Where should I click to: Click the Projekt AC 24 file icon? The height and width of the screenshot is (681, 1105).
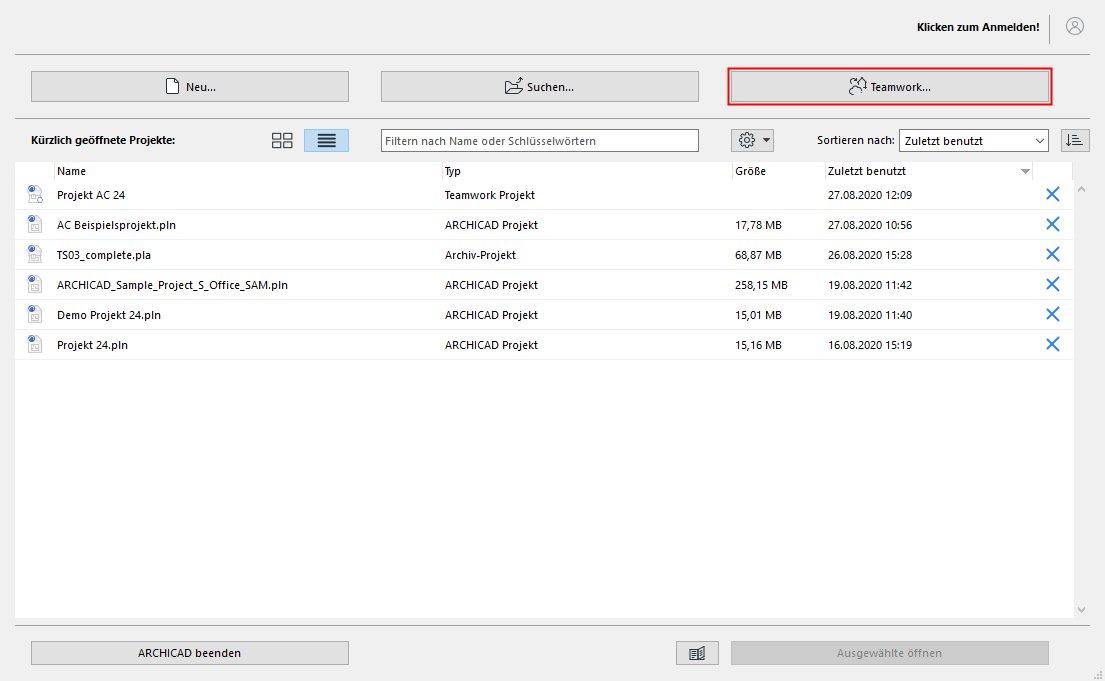click(35, 195)
